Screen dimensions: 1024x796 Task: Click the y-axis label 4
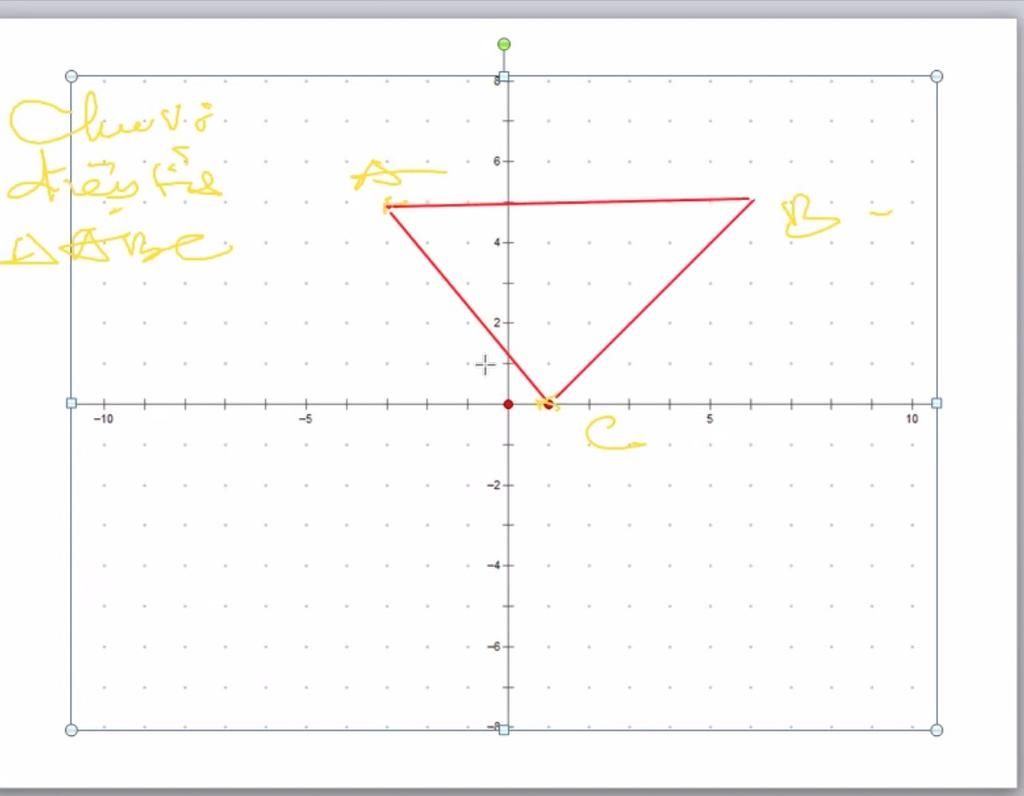(496, 242)
